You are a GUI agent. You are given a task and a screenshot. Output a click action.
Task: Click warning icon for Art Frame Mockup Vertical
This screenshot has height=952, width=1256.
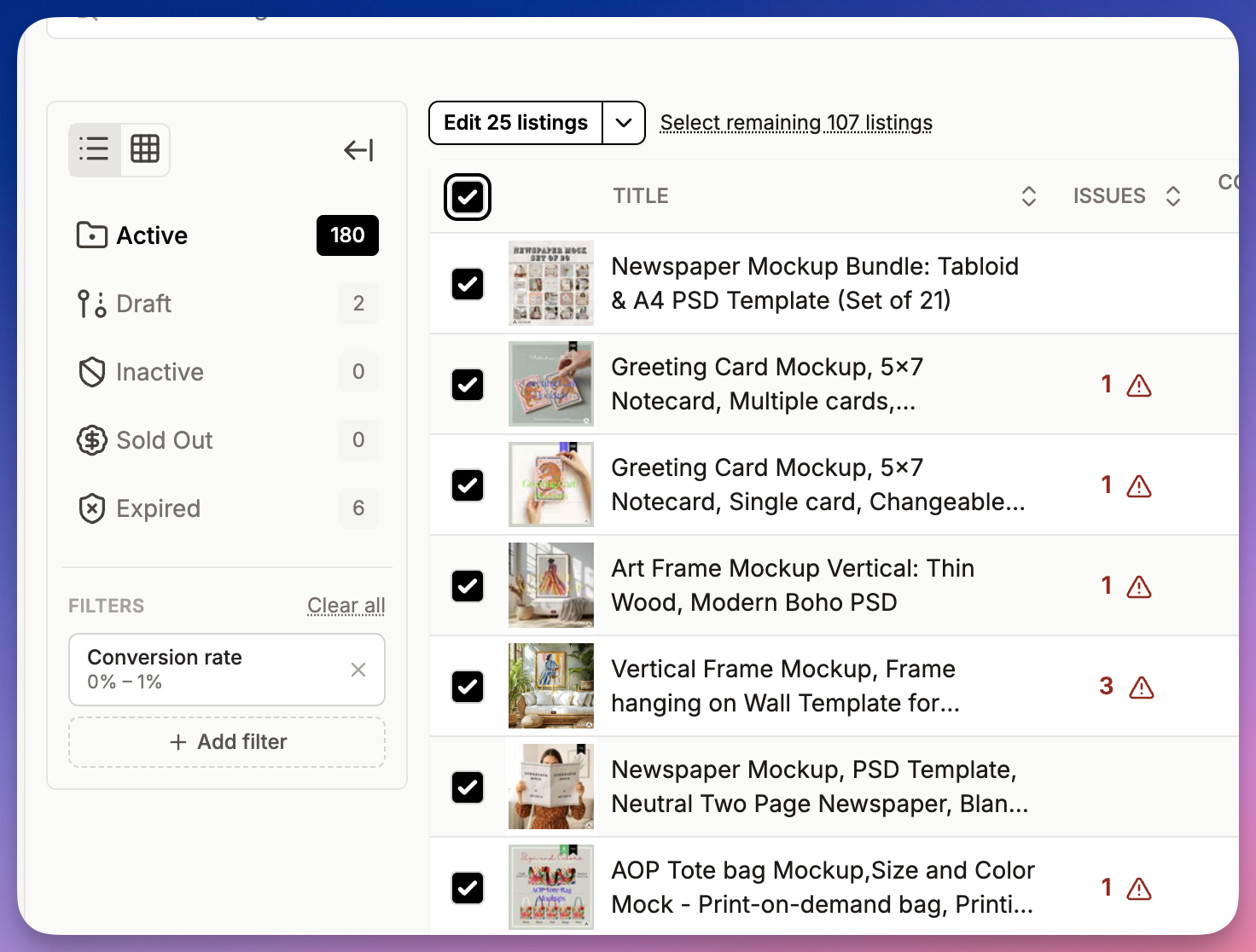pos(1139,587)
